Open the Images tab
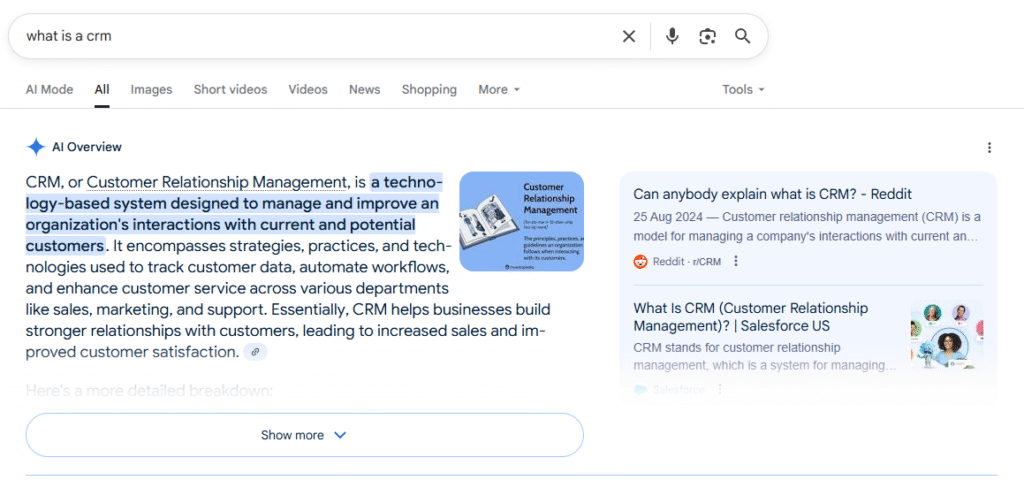Viewport: 1024px width, 488px height. point(152,89)
